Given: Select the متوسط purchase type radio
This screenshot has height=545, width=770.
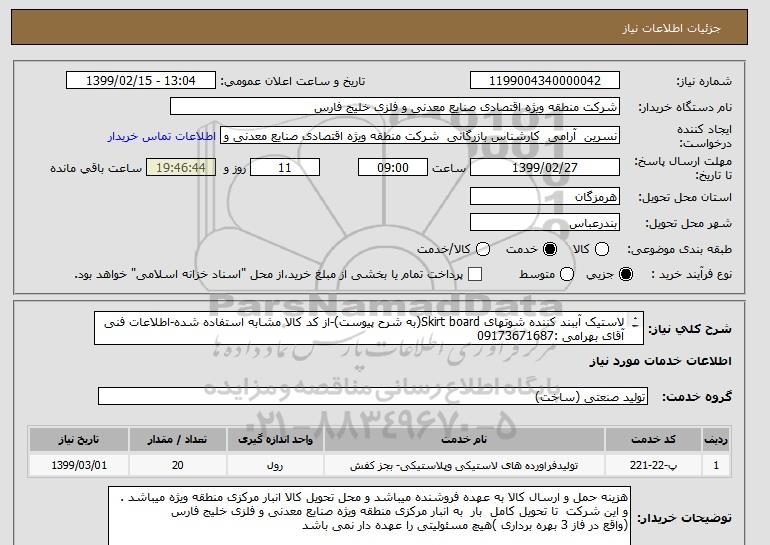Looking at the screenshot, I should (567, 274).
